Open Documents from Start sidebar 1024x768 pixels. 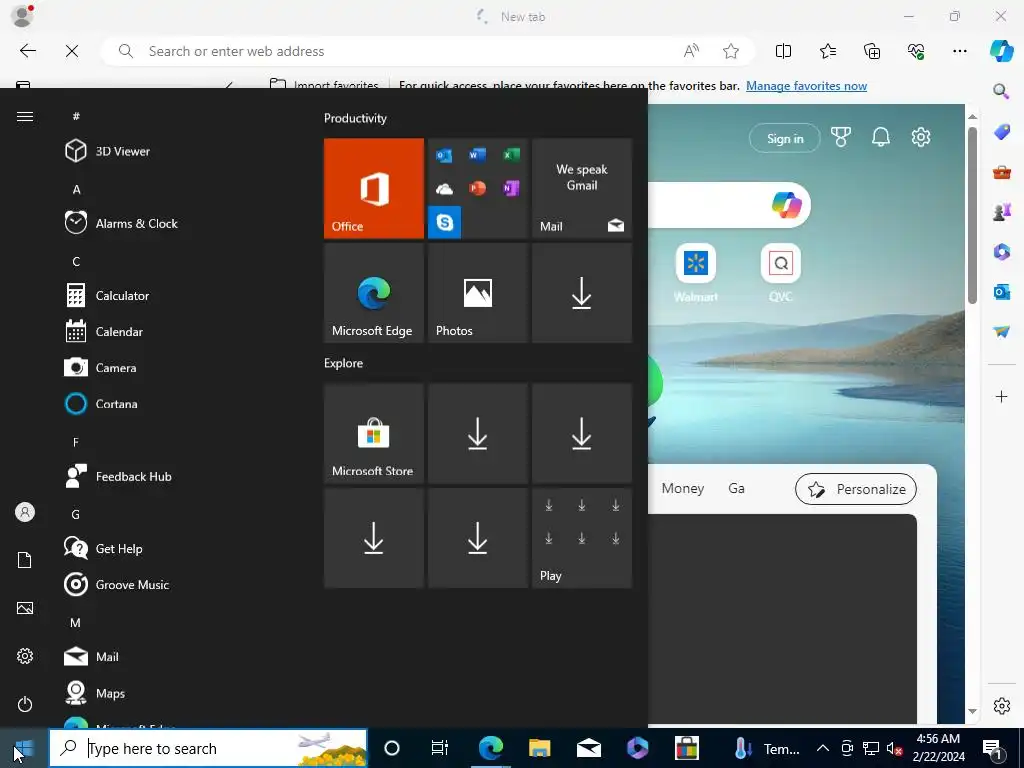click(x=25, y=560)
